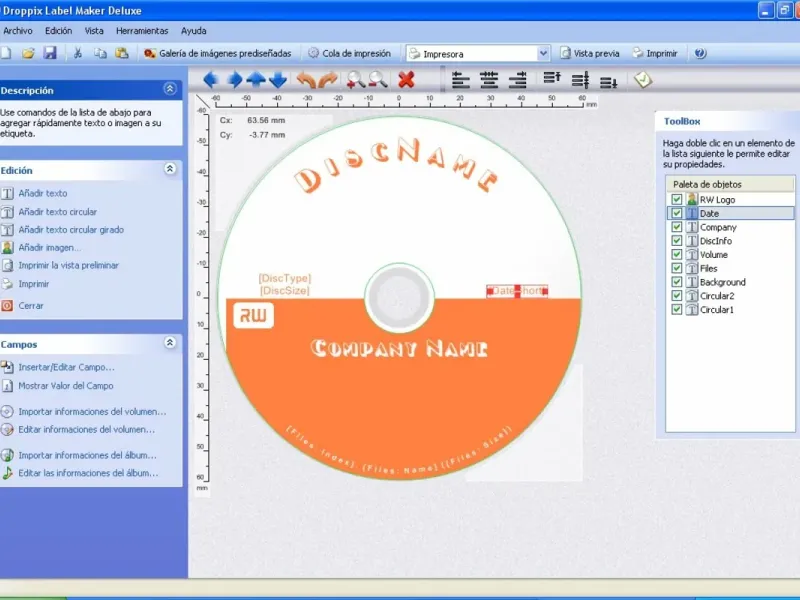Align objects left
This screenshot has height=600, width=800.
(x=460, y=80)
